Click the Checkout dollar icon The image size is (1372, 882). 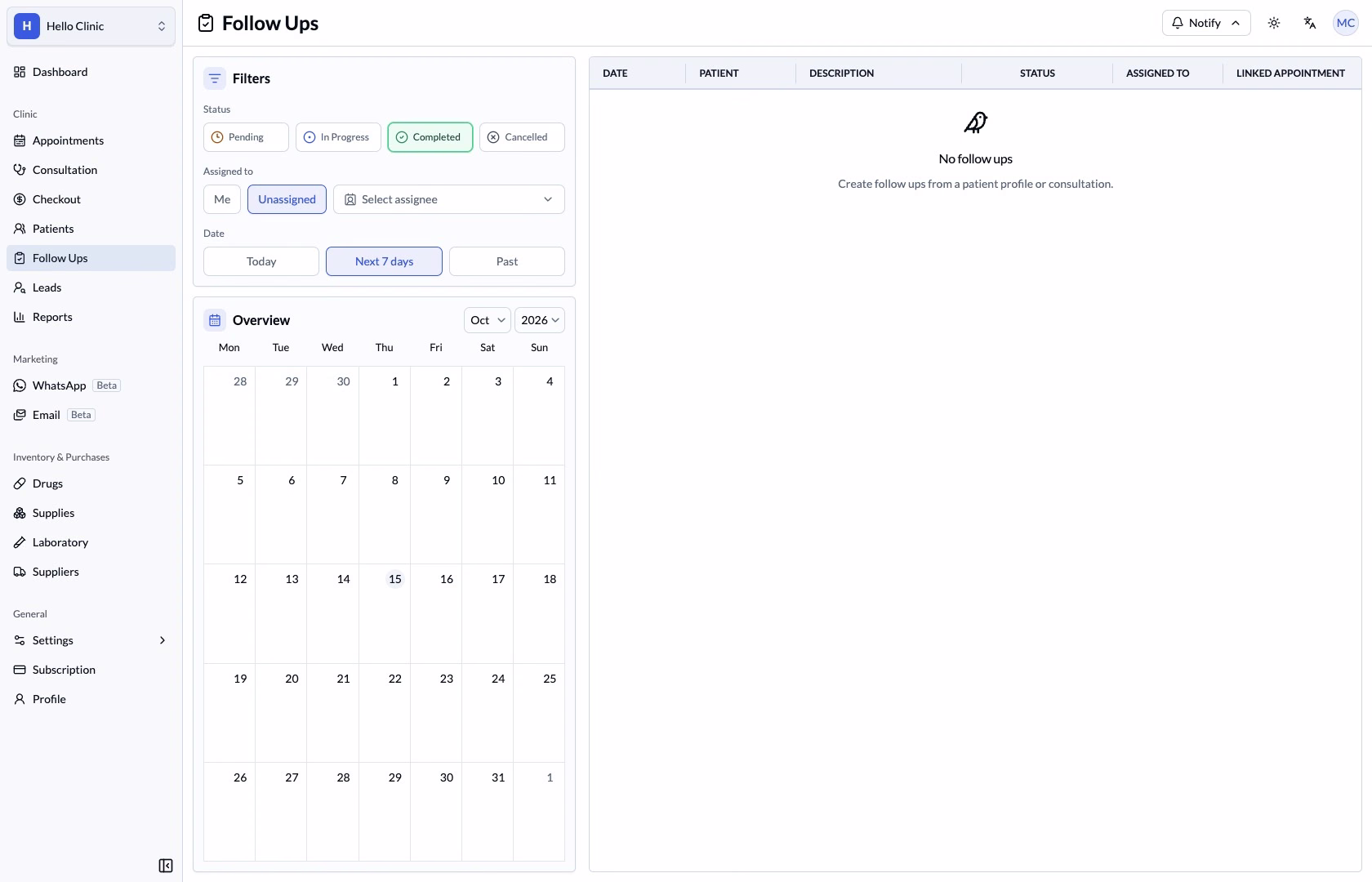tap(20, 199)
